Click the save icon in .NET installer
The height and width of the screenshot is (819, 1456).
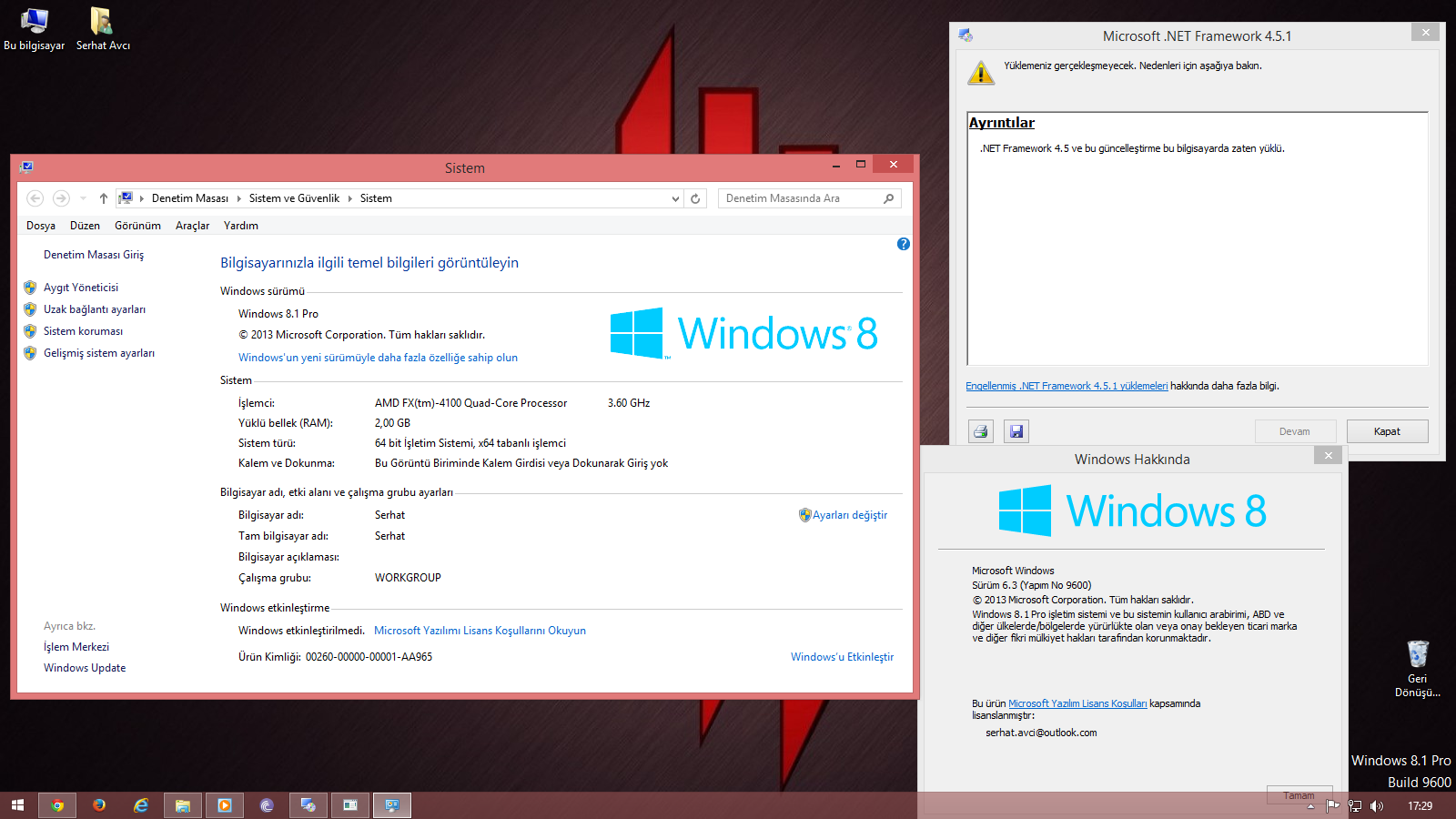coord(1016,431)
